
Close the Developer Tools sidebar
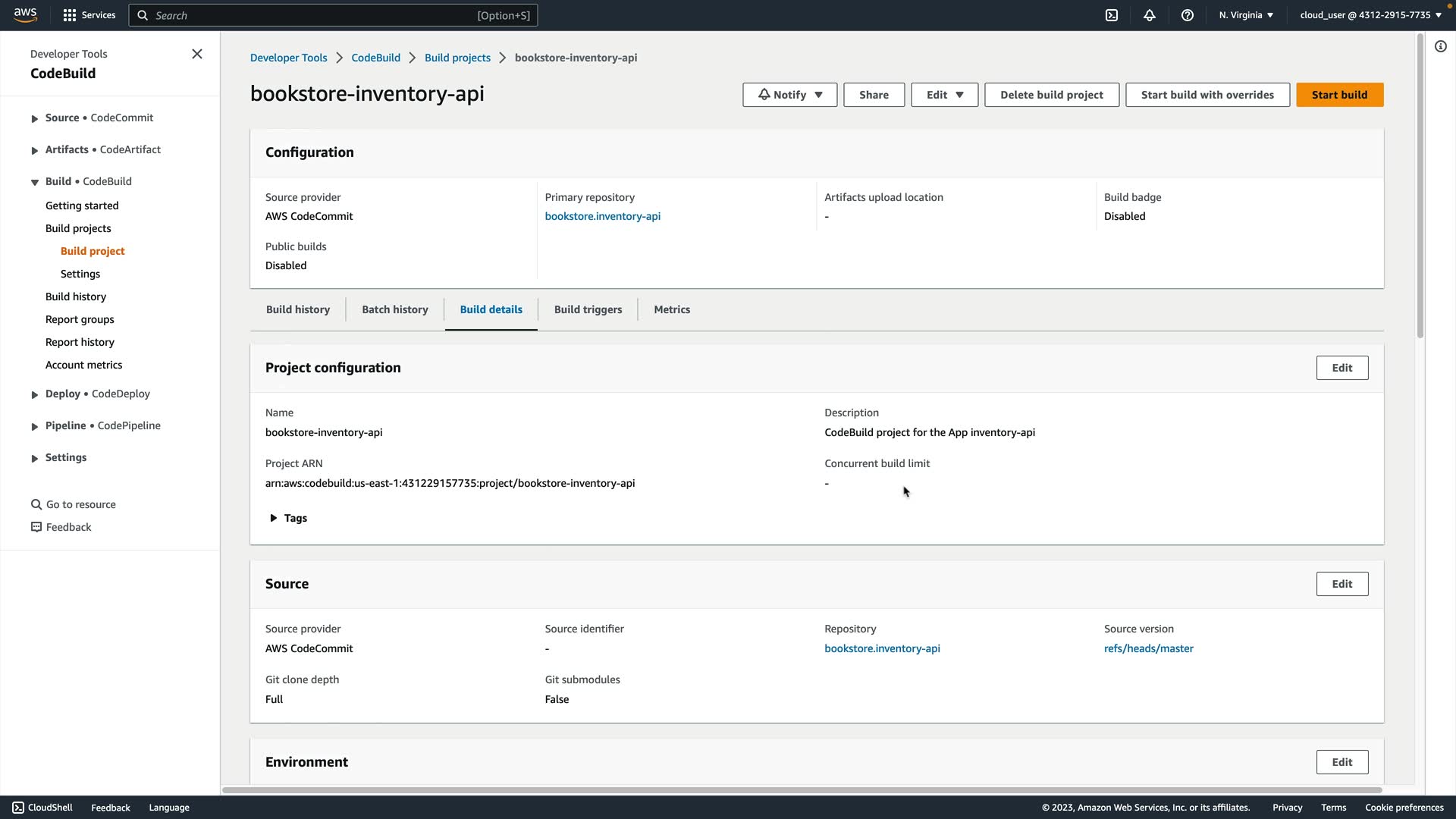click(x=197, y=54)
